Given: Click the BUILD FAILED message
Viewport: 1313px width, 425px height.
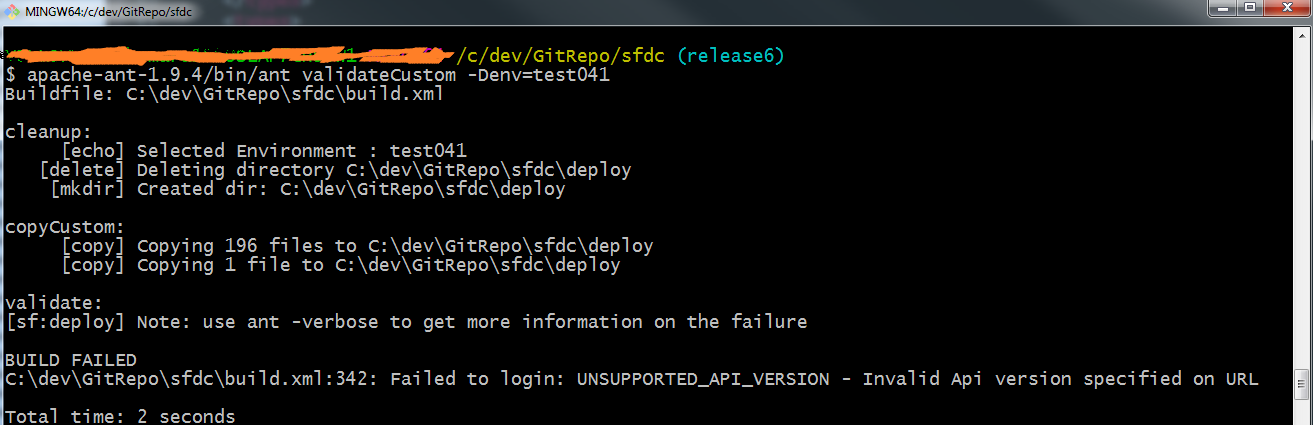Looking at the screenshot, I should click(x=70, y=359).
